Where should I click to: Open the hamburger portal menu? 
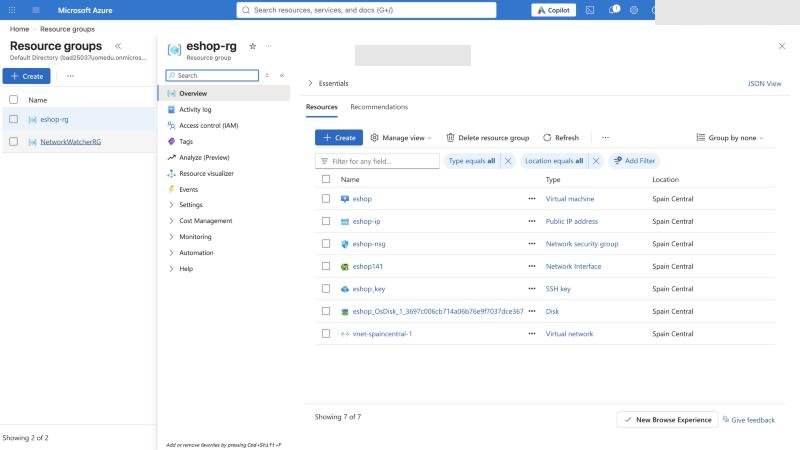click(x=36, y=10)
